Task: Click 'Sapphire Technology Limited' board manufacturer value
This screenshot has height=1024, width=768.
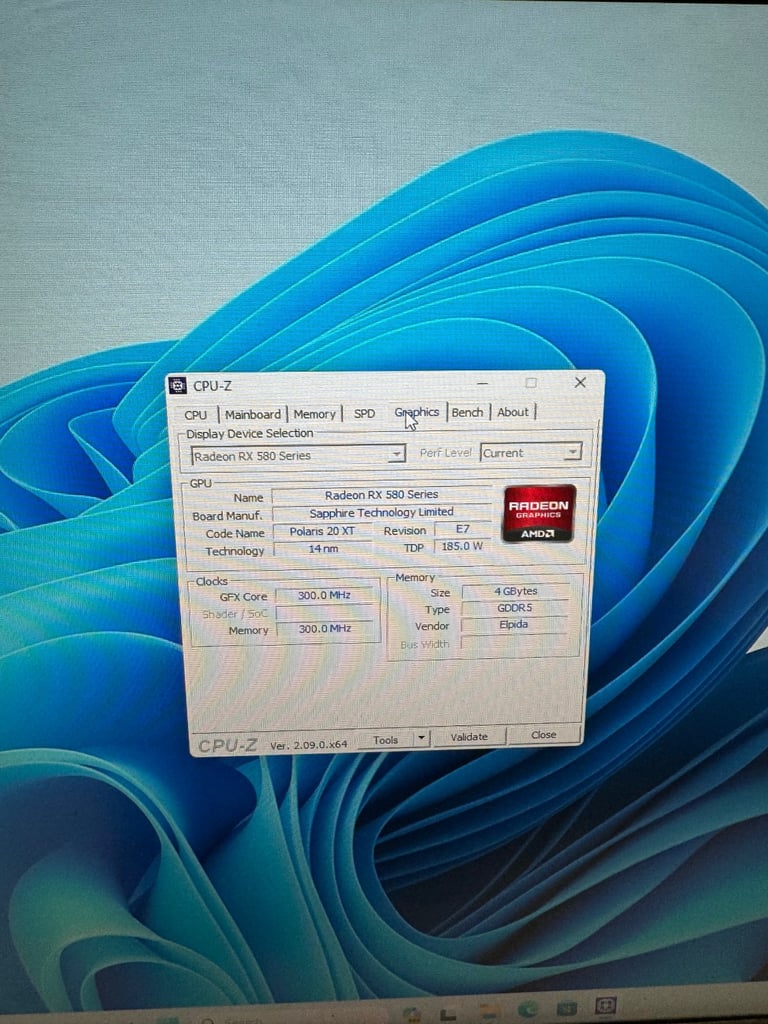Action: tap(381, 512)
